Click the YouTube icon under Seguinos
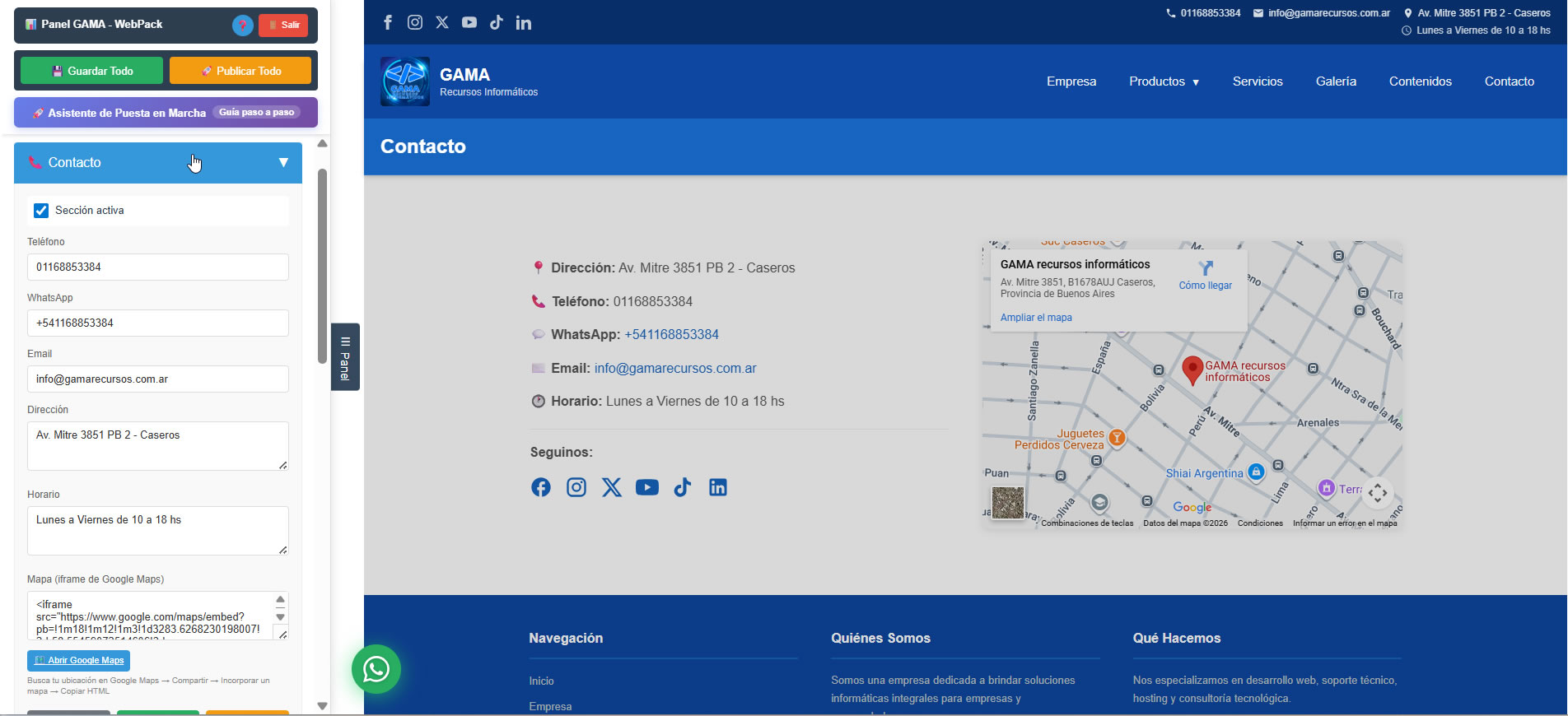Image resolution: width=1568 pixels, height=716 pixels. pyautogui.click(x=647, y=487)
